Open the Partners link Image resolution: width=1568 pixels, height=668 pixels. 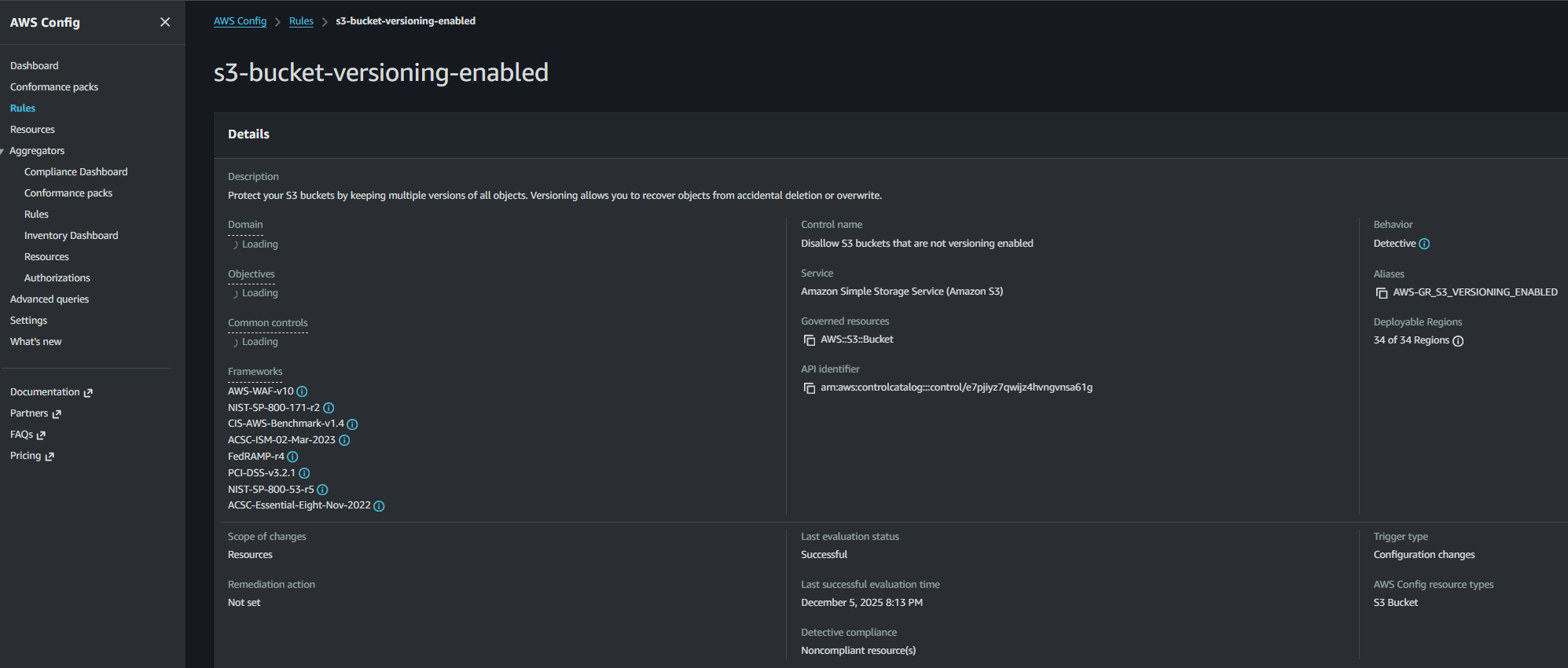click(29, 413)
